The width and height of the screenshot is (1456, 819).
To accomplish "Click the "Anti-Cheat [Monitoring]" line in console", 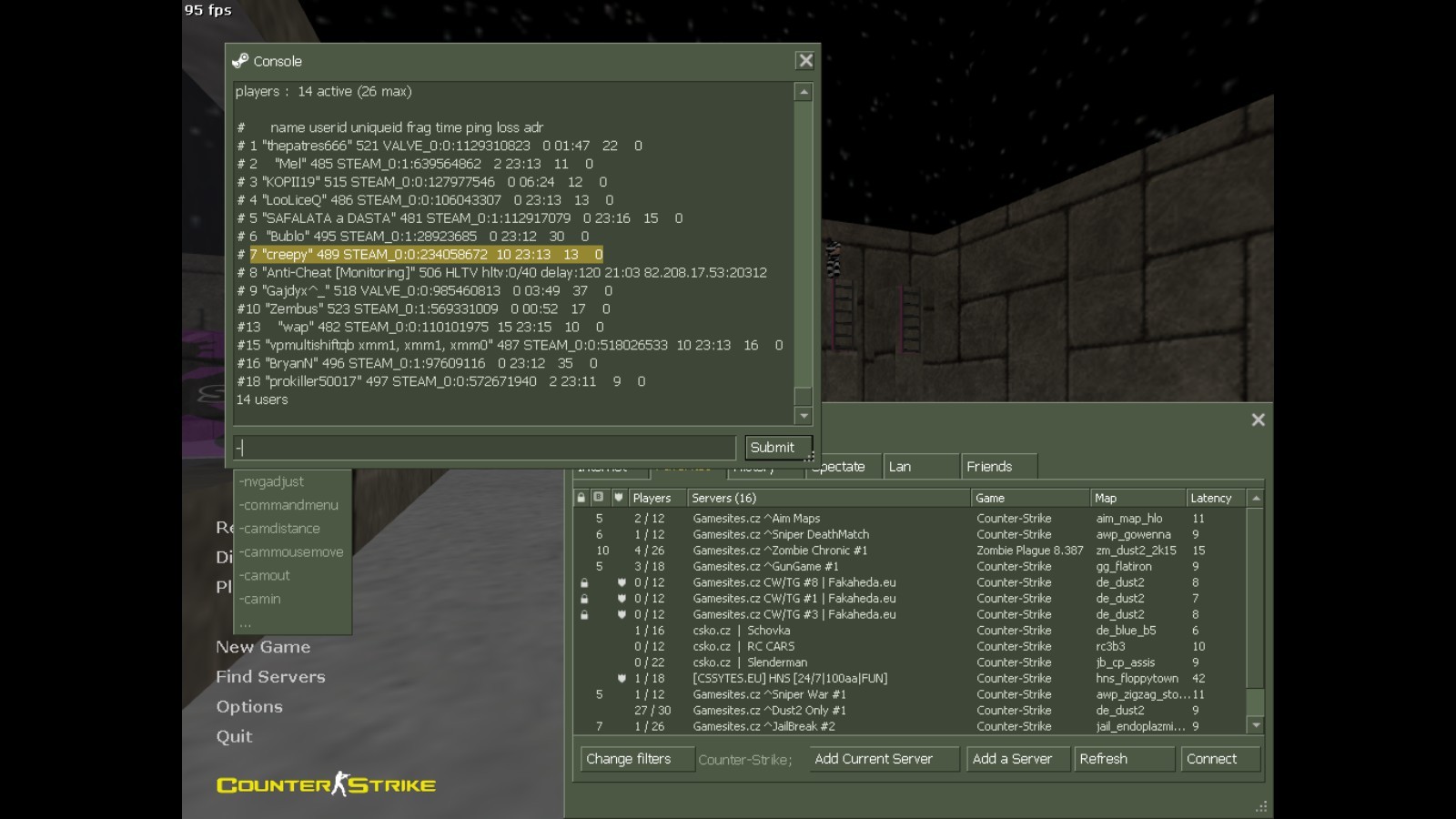I will click(x=502, y=273).
